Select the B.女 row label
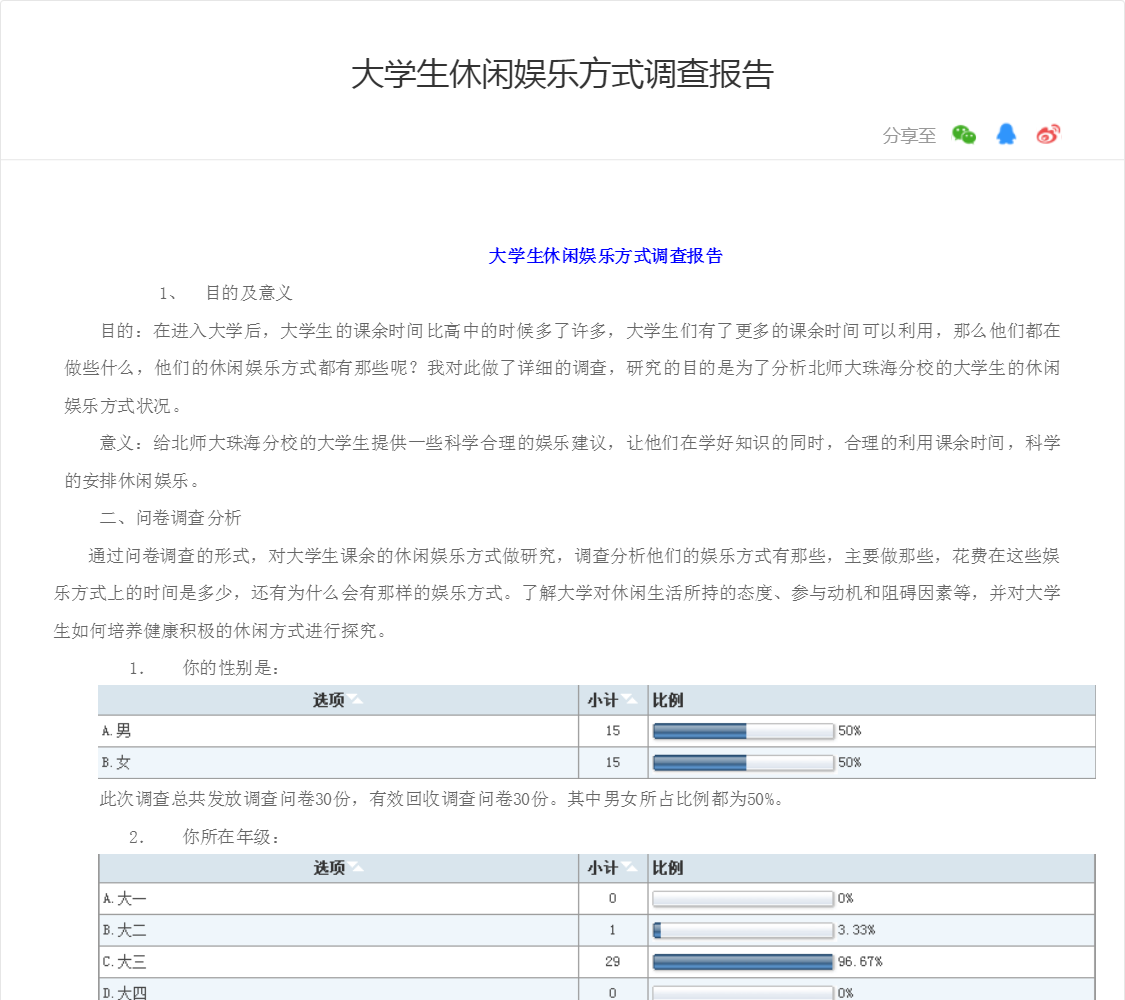This screenshot has height=1000, width=1125. click(116, 763)
